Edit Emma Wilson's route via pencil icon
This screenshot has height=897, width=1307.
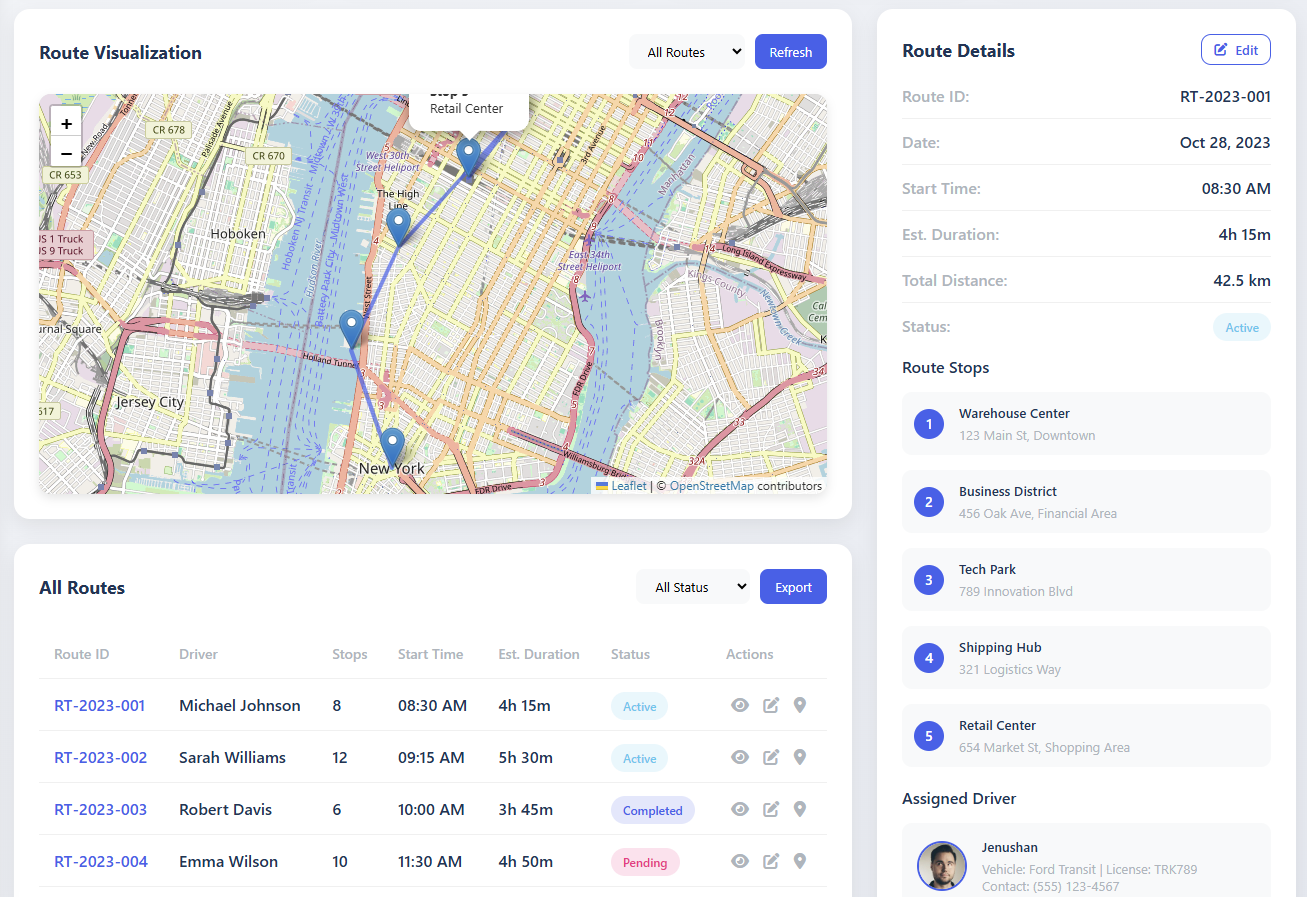tap(771, 861)
